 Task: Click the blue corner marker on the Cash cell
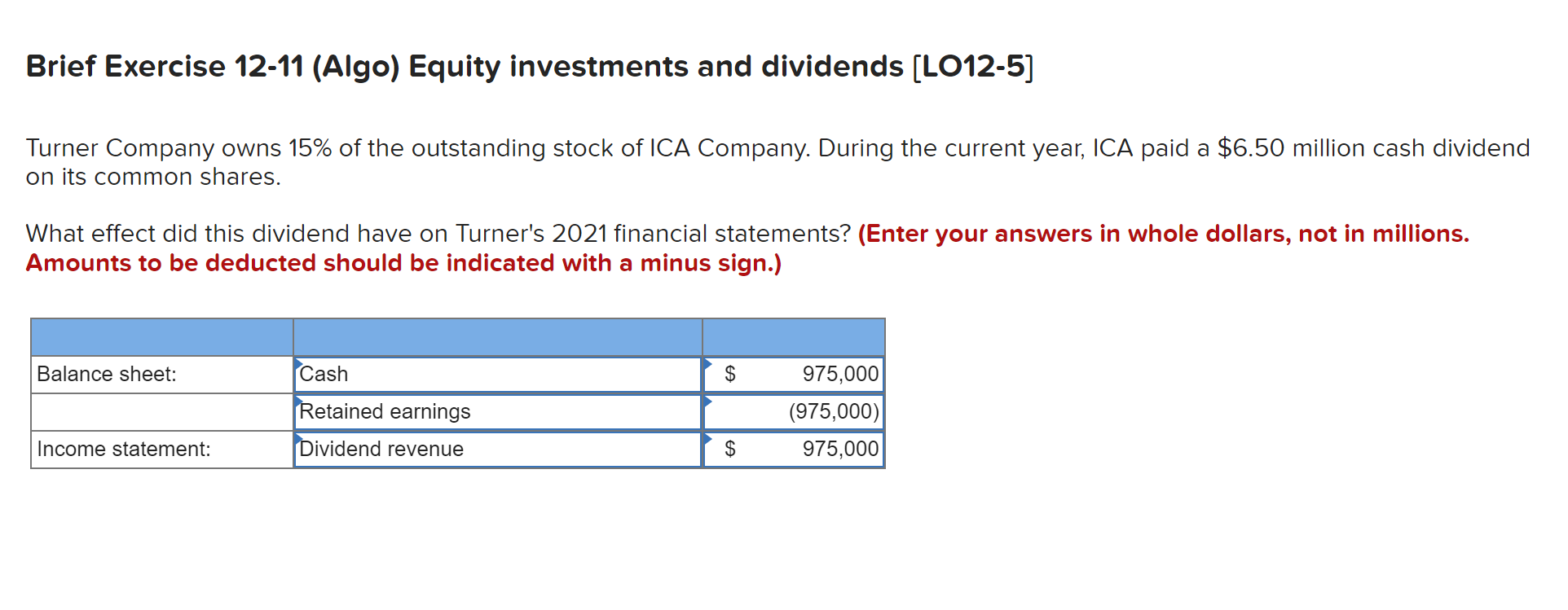click(x=298, y=365)
